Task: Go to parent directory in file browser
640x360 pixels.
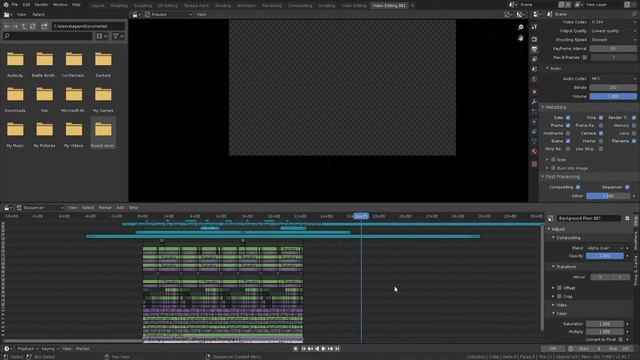Action: 24,26
